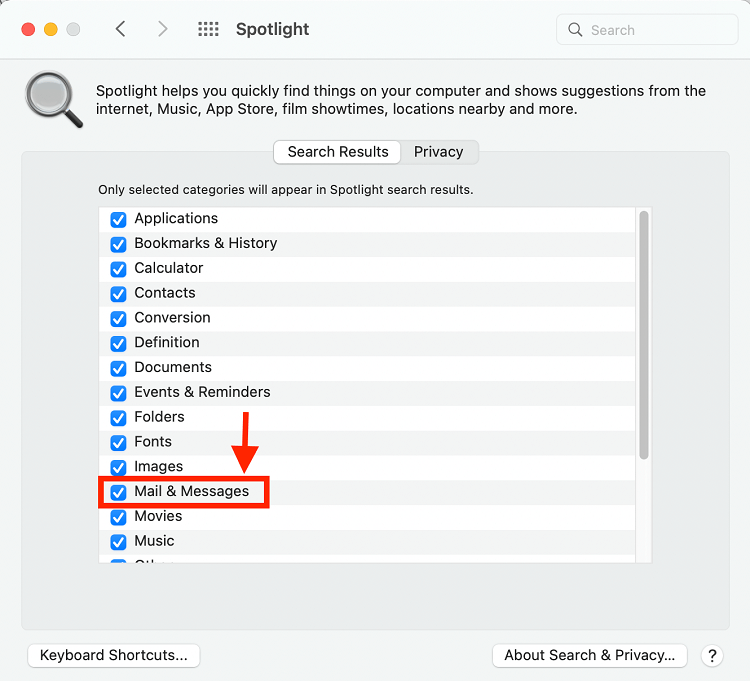The height and width of the screenshot is (681, 750).
Task: Click the Calculator label text
Action: [x=169, y=268]
